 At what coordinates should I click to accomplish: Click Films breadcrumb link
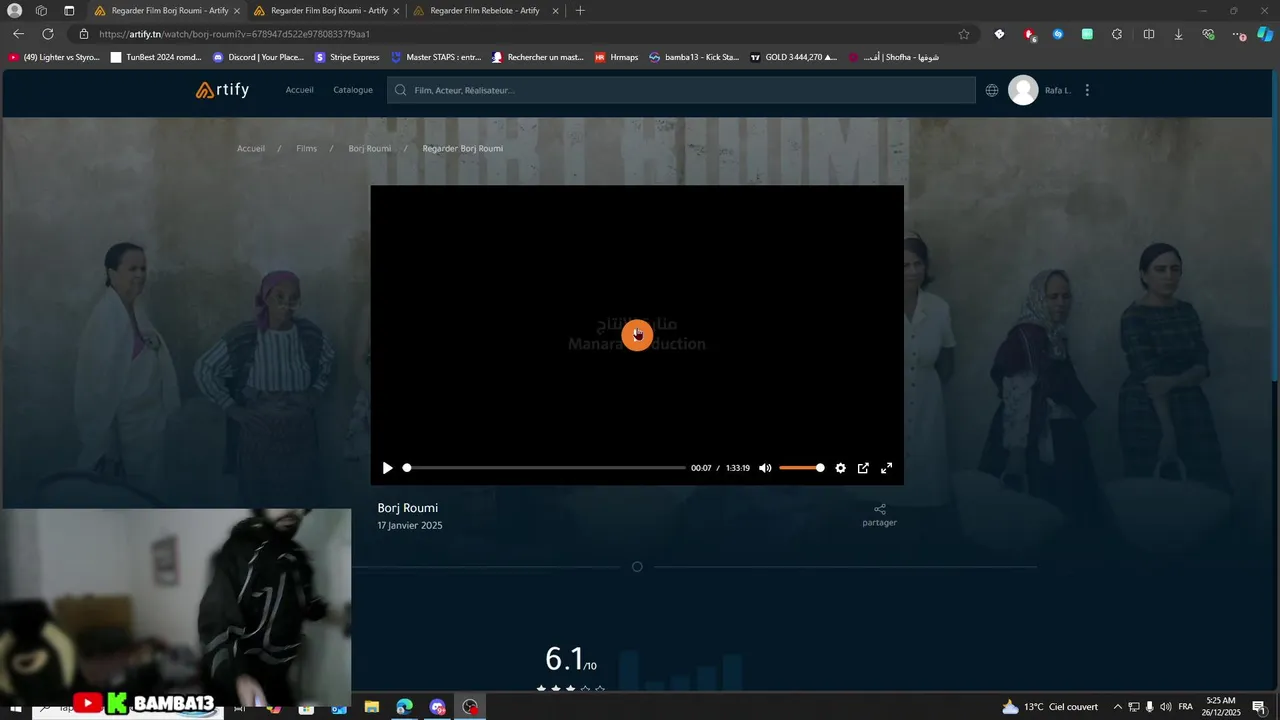coord(306,149)
